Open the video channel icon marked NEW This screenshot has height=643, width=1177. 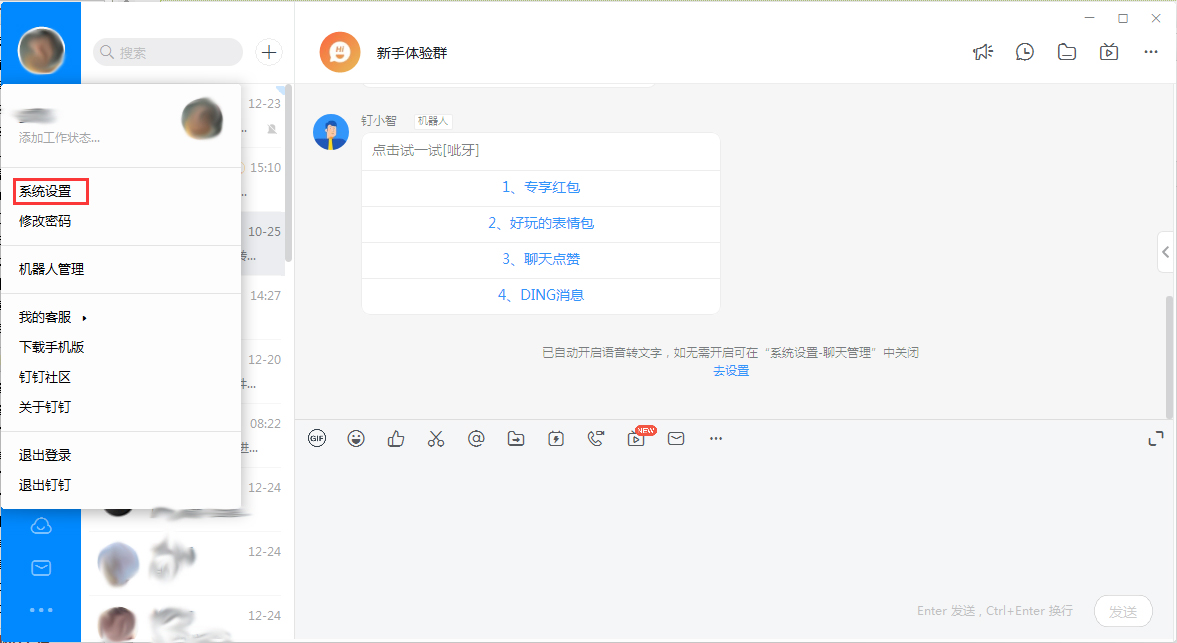tap(636, 438)
